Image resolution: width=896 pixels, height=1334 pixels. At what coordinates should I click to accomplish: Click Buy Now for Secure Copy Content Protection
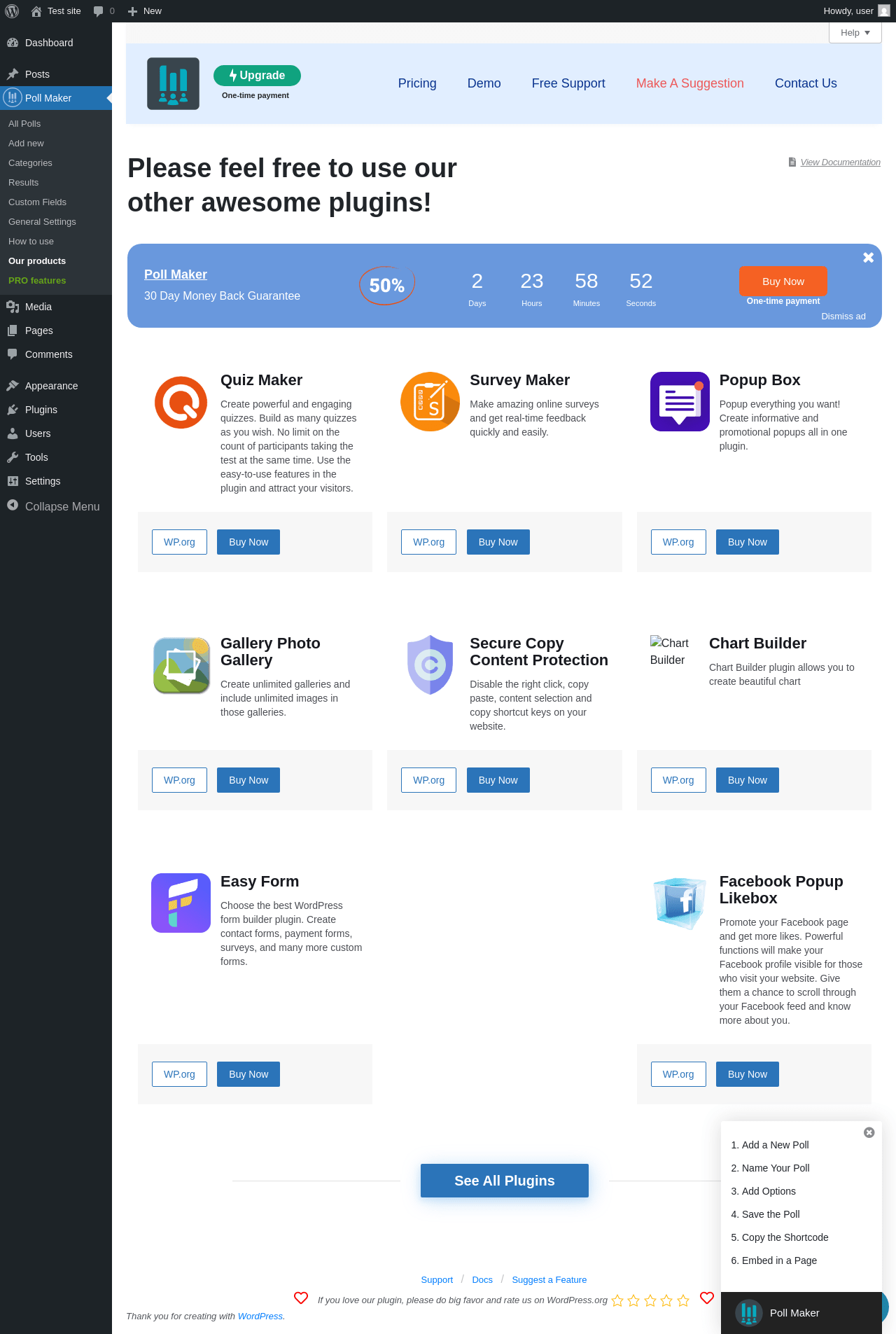pyautogui.click(x=498, y=780)
